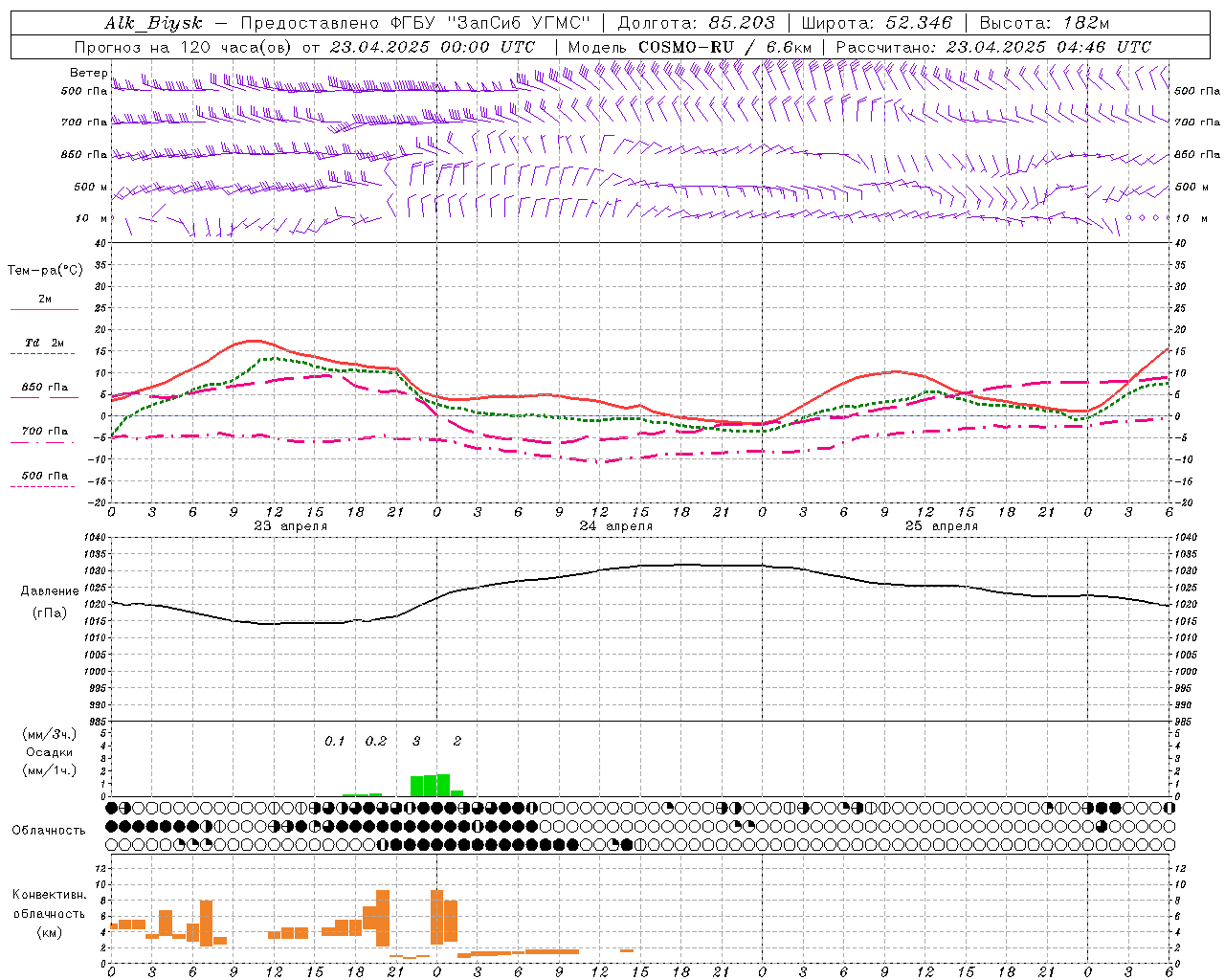Click the "COSMO-RU / 6.6км" model label
Image resolution: width=1225 pixels, height=980 pixels.
[724, 47]
